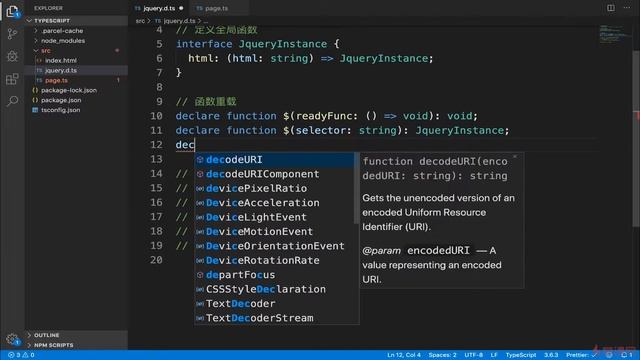Click TypeScript version 3.6.3
Screen dimensions: 640x360
[x=551, y=355]
